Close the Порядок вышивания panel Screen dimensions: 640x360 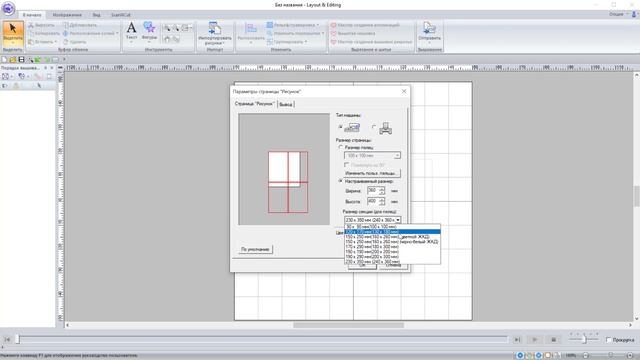(x=52, y=68)
